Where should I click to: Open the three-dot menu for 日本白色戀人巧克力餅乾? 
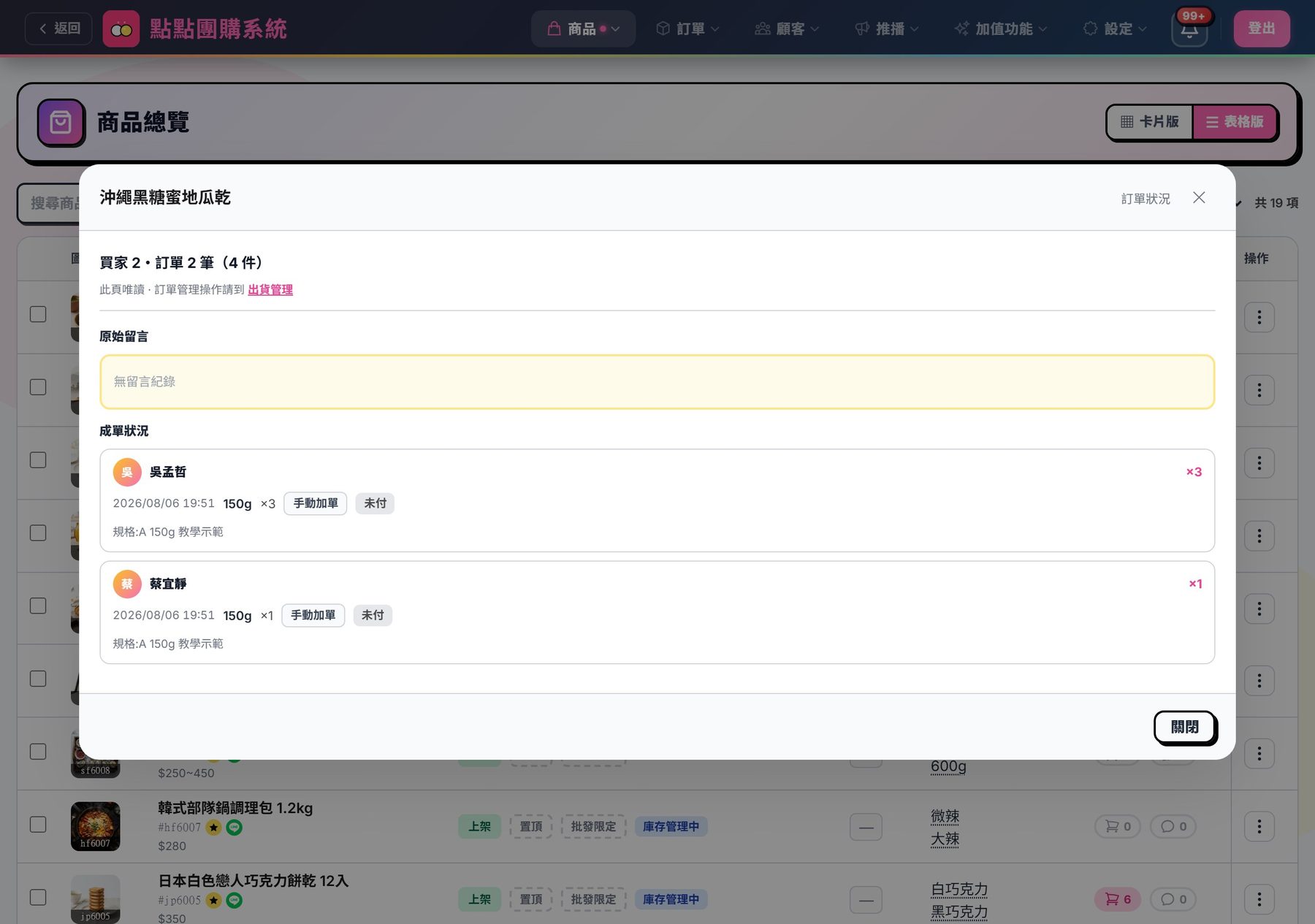(1259, 899)
